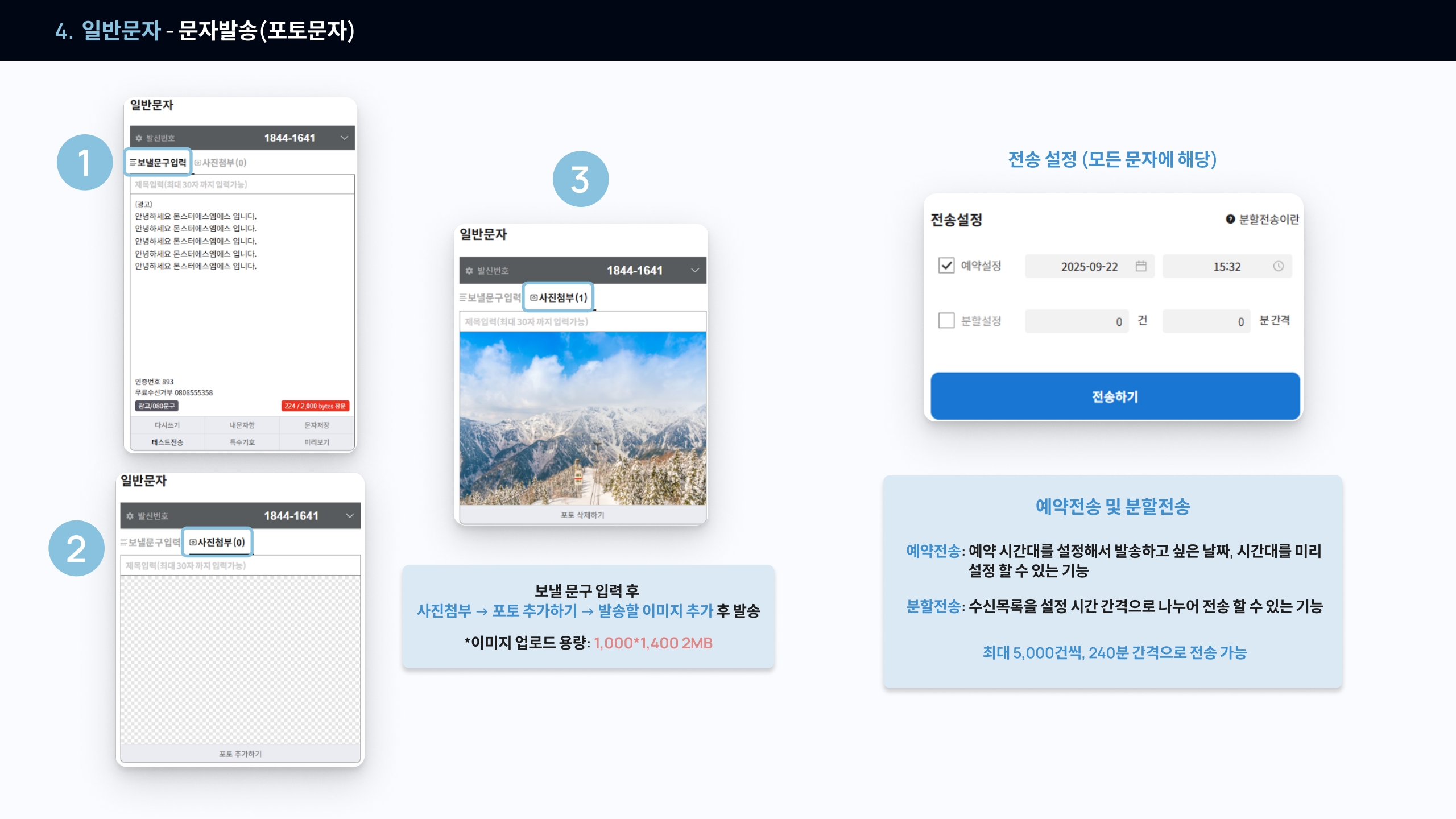
Task: Open 1844-1641 dropdown chevron in panel 3
Action: pos(695,271)
